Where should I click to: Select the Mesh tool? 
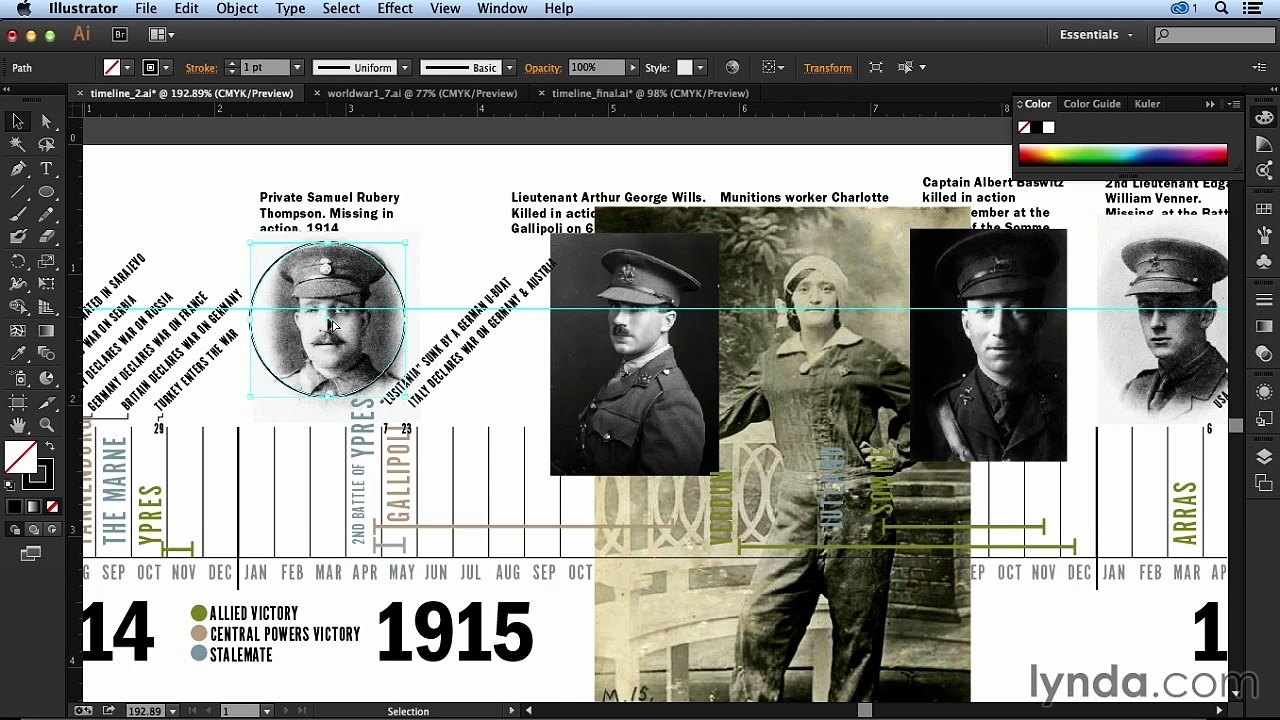click(x=18, y=331)
